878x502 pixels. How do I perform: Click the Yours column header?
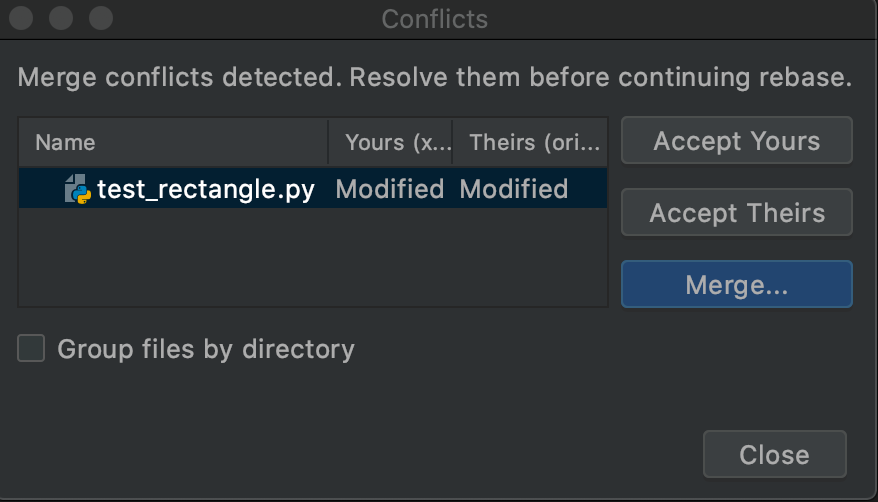[390, 142]
